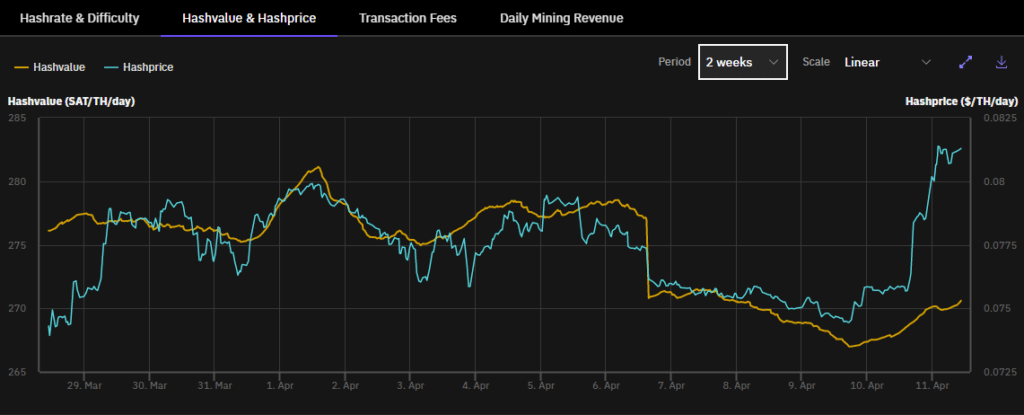Open the Scale dropdown set to Linear
Viewport: 1024px width, 415px height.
tap(886, 62)
